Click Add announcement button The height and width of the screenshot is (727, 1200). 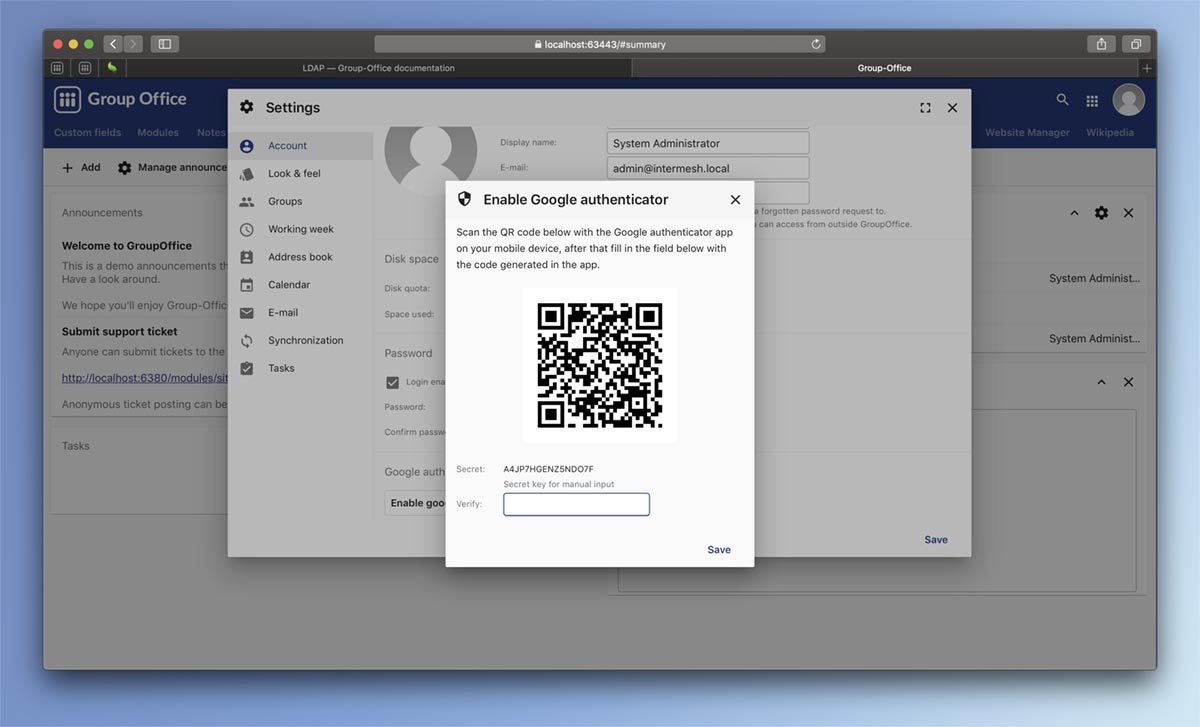(81, 168)
